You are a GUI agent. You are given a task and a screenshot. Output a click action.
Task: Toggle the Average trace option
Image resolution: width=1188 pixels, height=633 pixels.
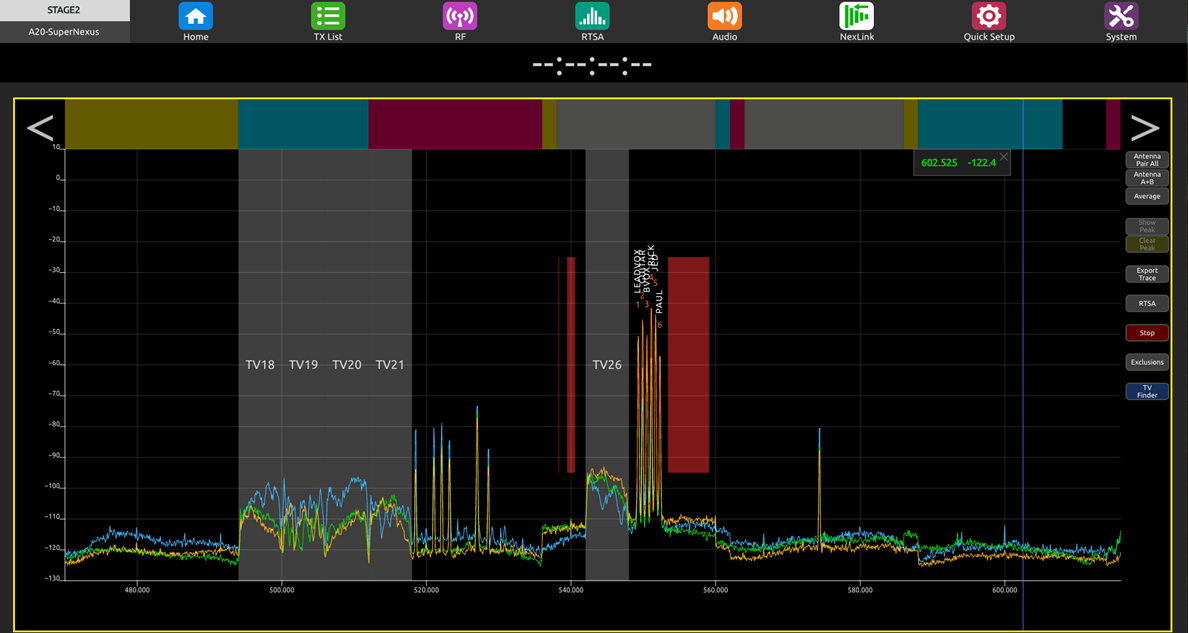coord(1147,196)
